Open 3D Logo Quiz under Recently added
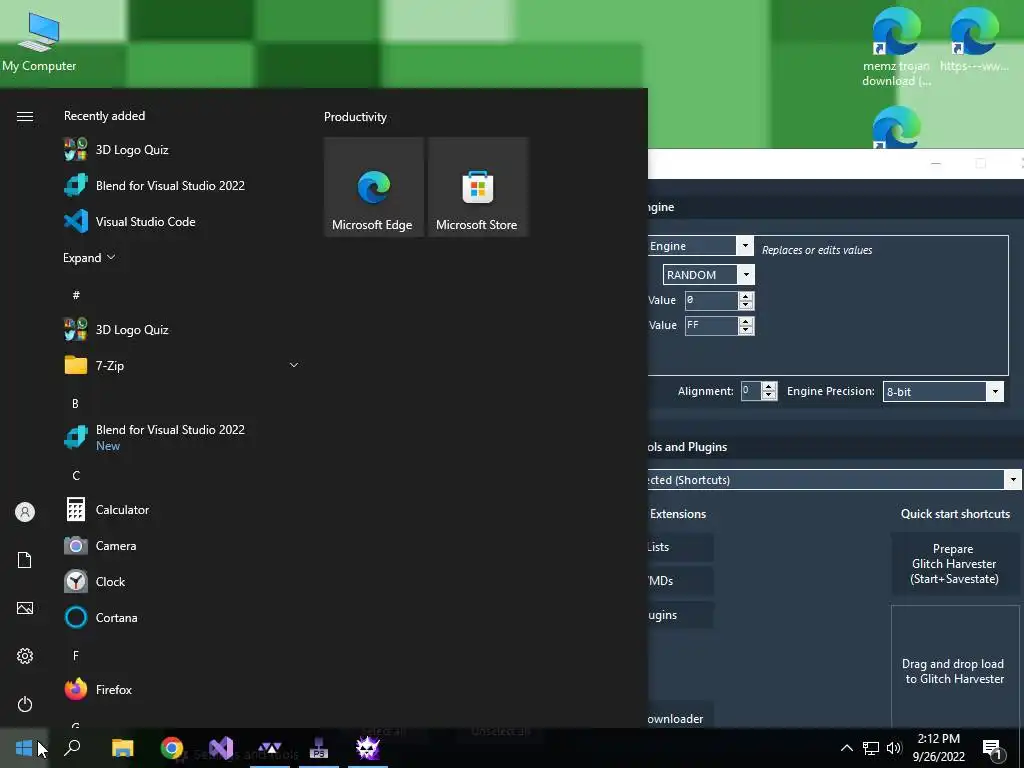 pyautogui.click(x=183, y=150)
